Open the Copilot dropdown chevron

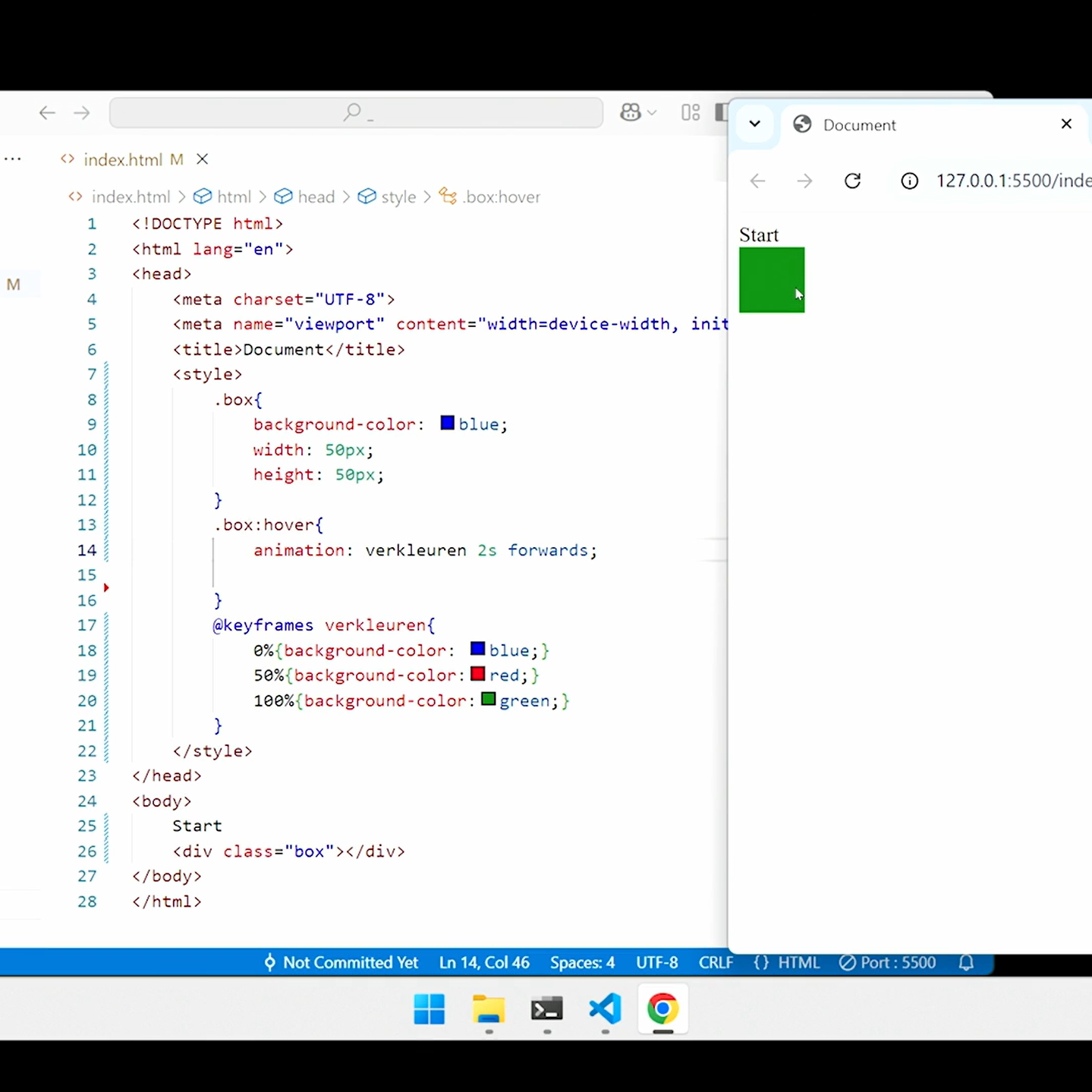pyautogui.click(x=652, y=113)
